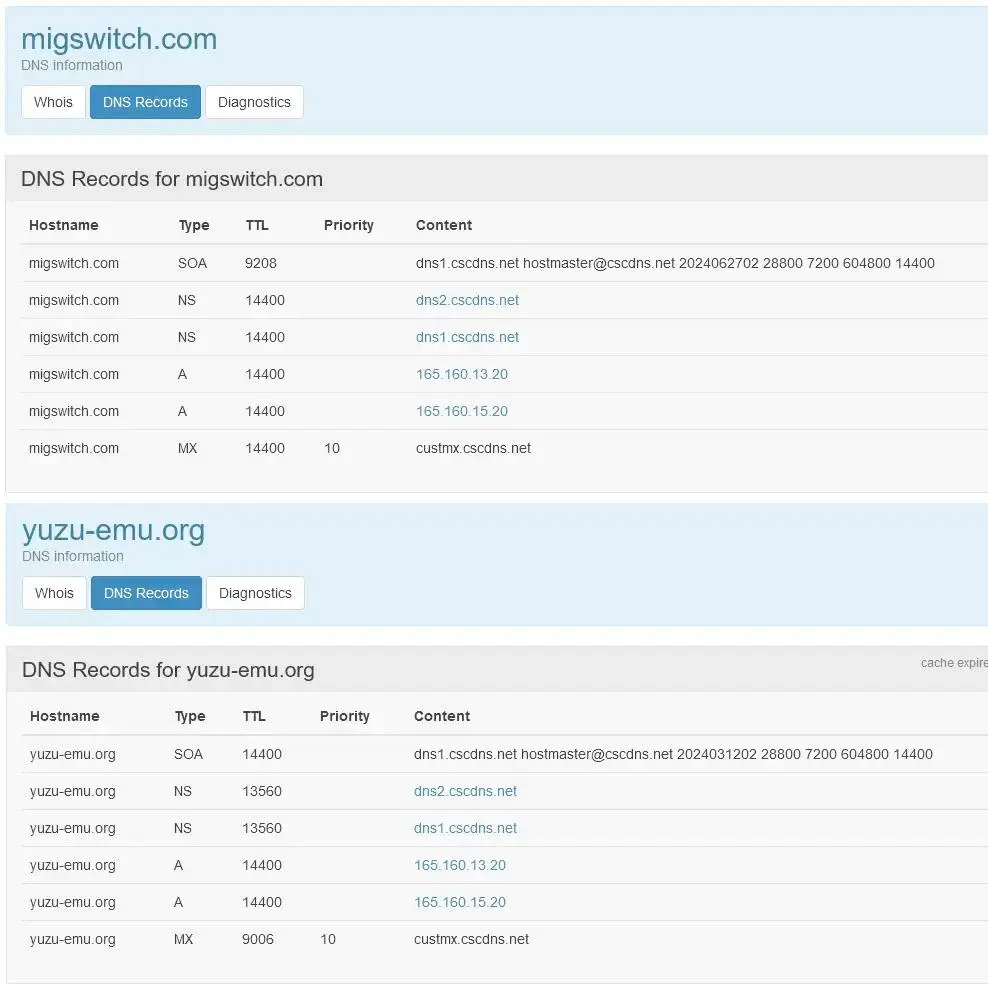Click the MX type cell for migswitch.com
The width and height of the screenshot is (988, 988).
pos(188,448)
